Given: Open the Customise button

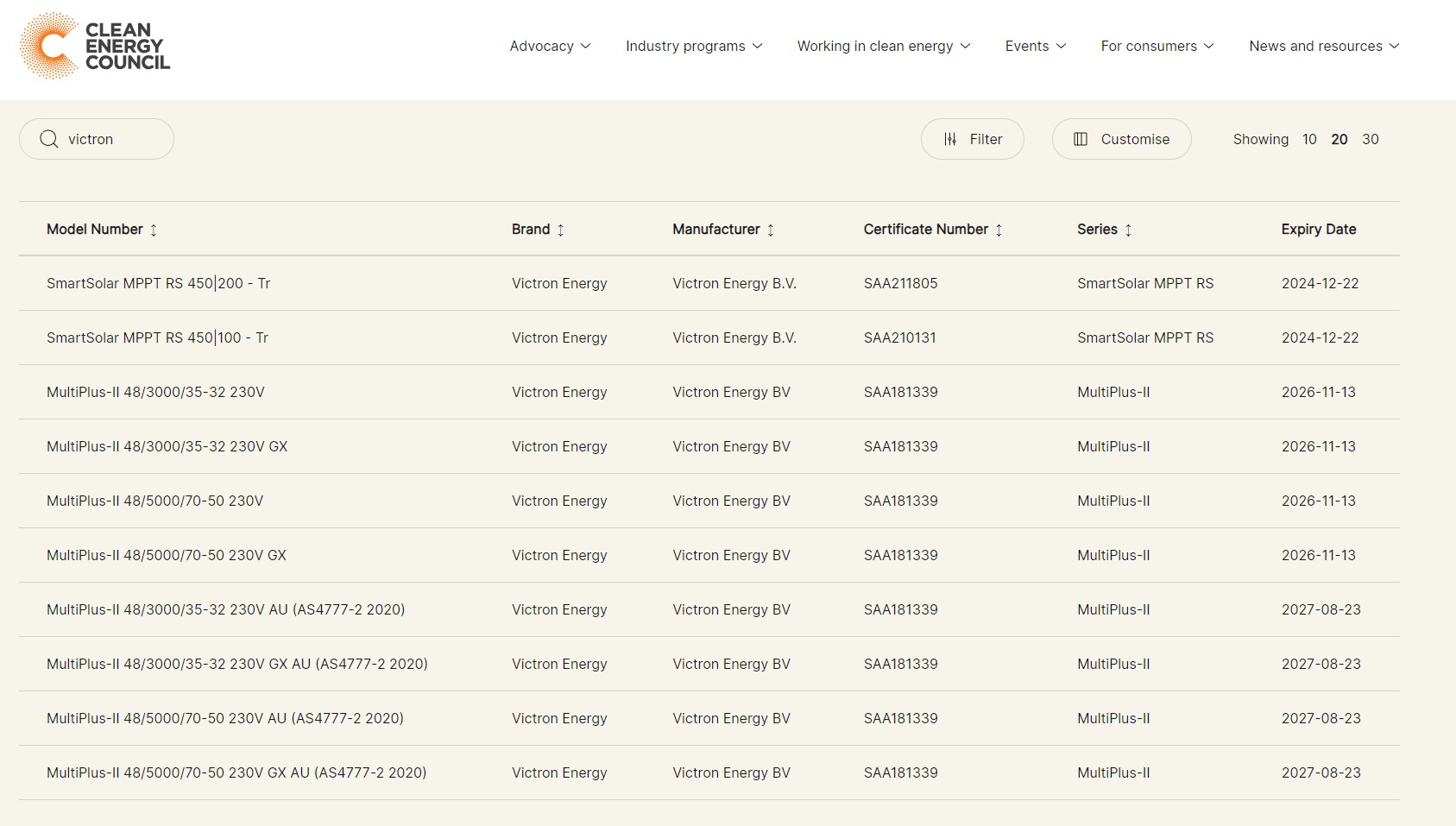Looking at the screenshot, I should point(1122,139).
